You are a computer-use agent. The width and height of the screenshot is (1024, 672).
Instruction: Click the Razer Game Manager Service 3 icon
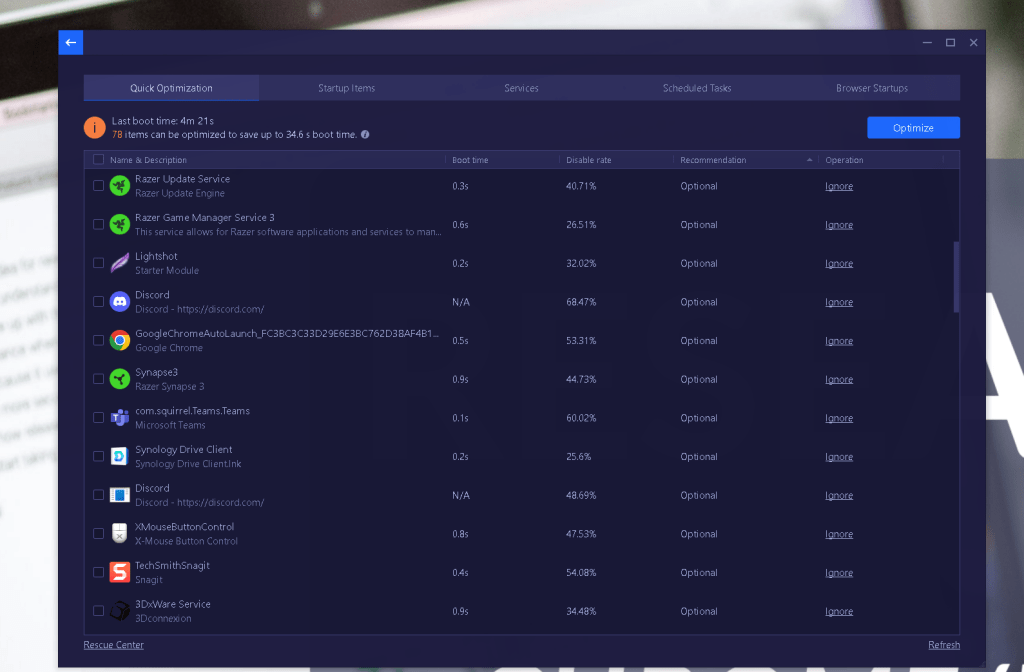pyautogui.click(x=120, y=225)
